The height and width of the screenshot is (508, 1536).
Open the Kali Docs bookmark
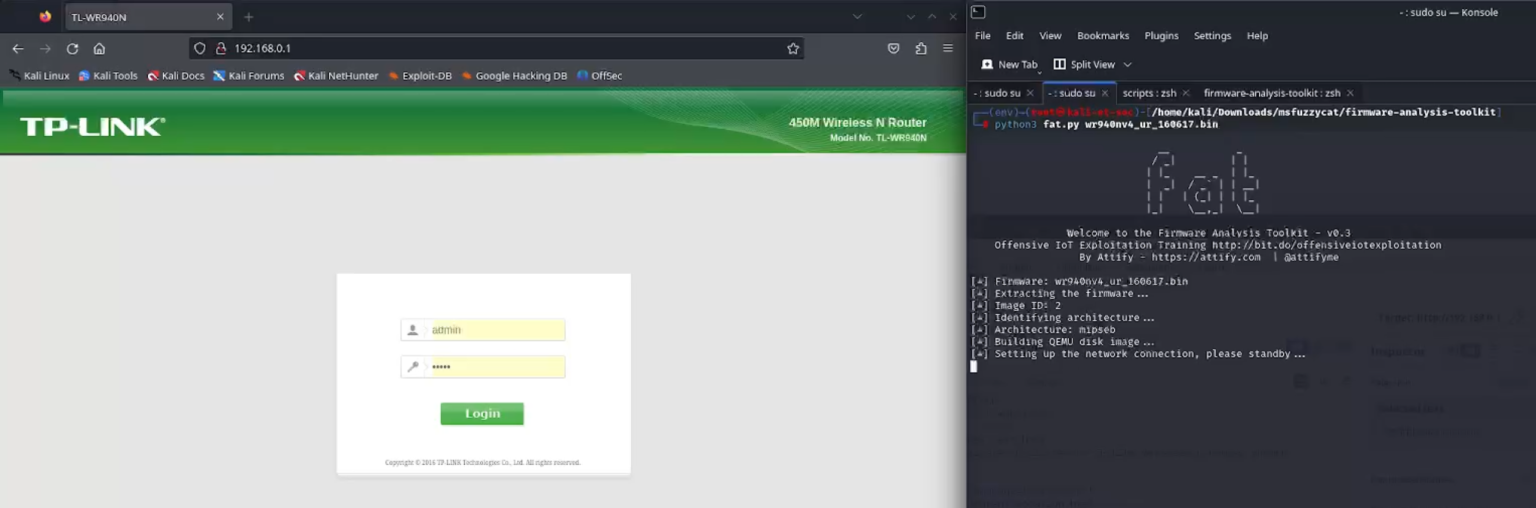[176, 75]
